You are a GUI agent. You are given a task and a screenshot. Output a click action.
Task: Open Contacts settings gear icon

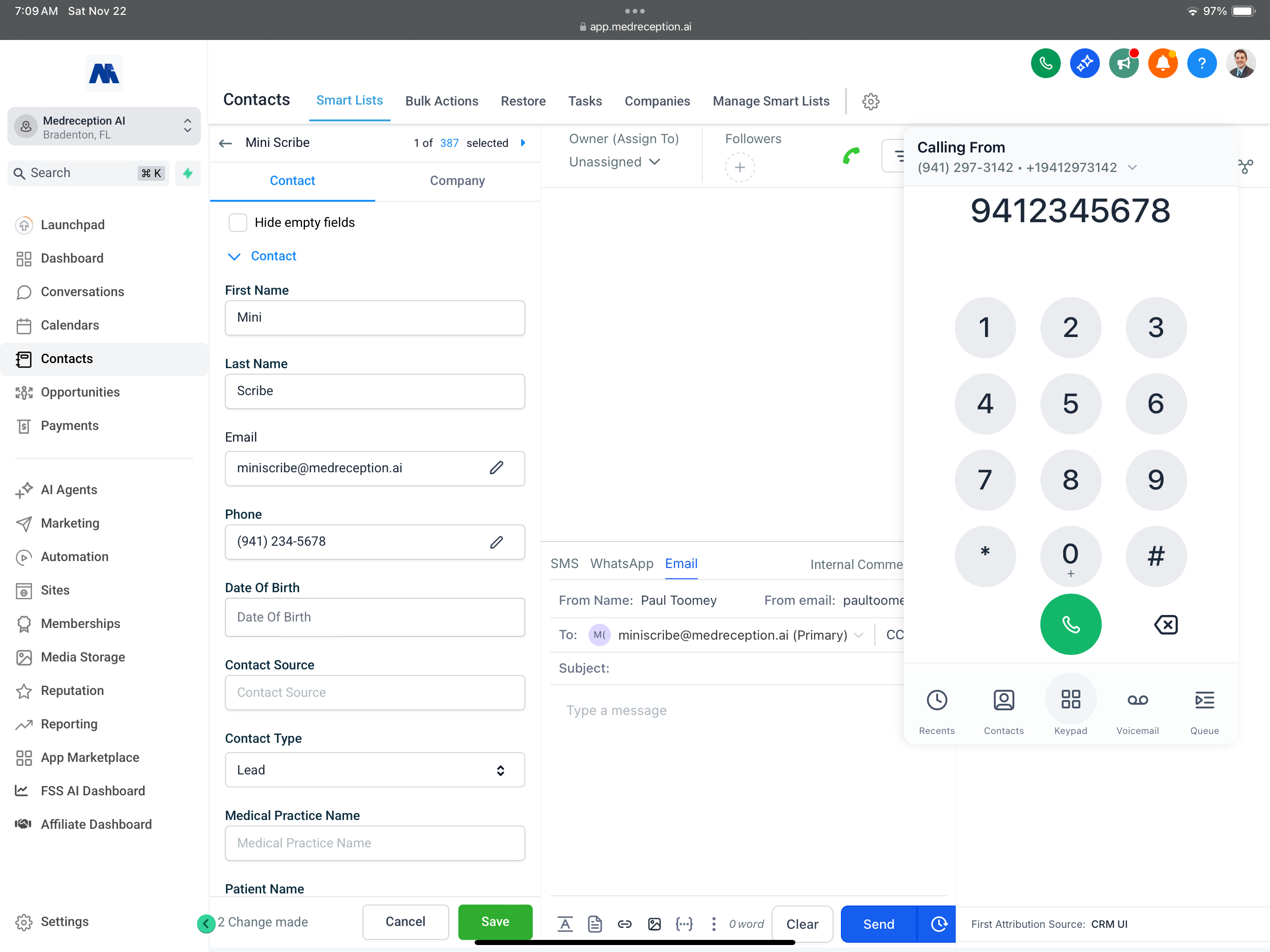(870, 102)
